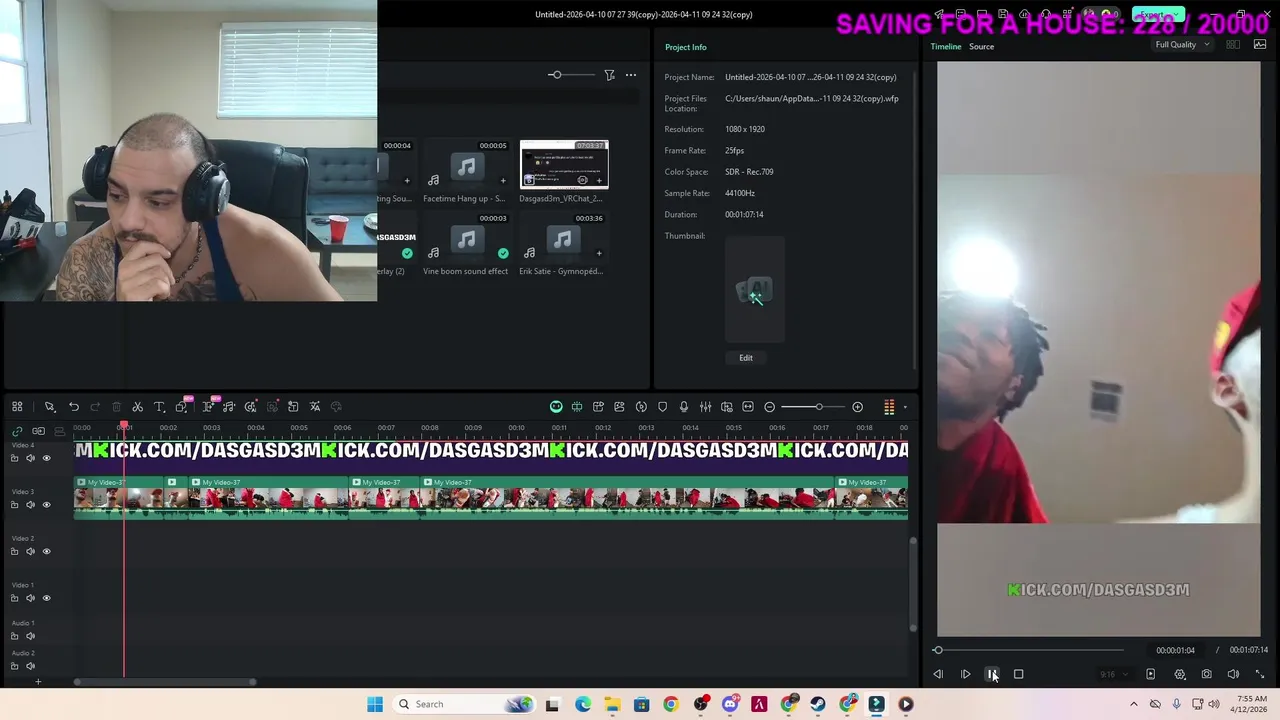1280x720 pixels.
Task: Click the Edit button under thumbnail
Action: (x=746, y=357)
